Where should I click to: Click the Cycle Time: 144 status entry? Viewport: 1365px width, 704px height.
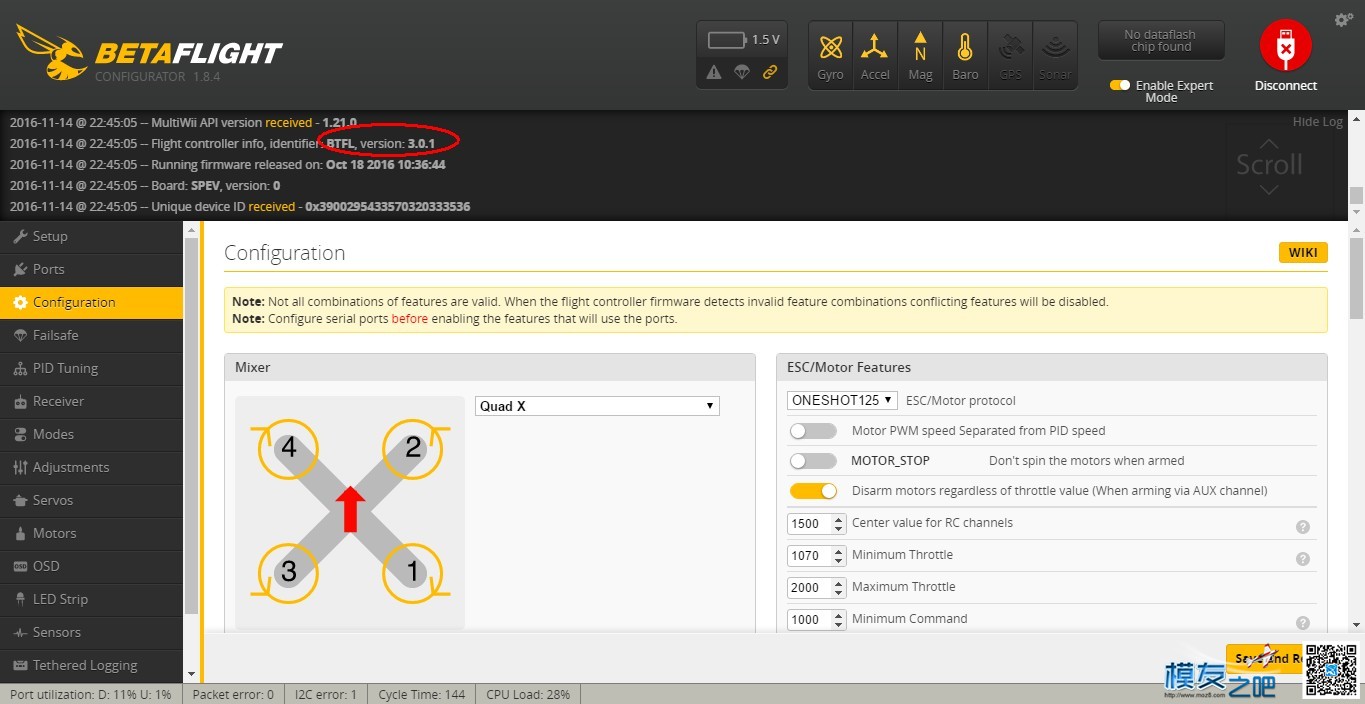click(422, 694)
